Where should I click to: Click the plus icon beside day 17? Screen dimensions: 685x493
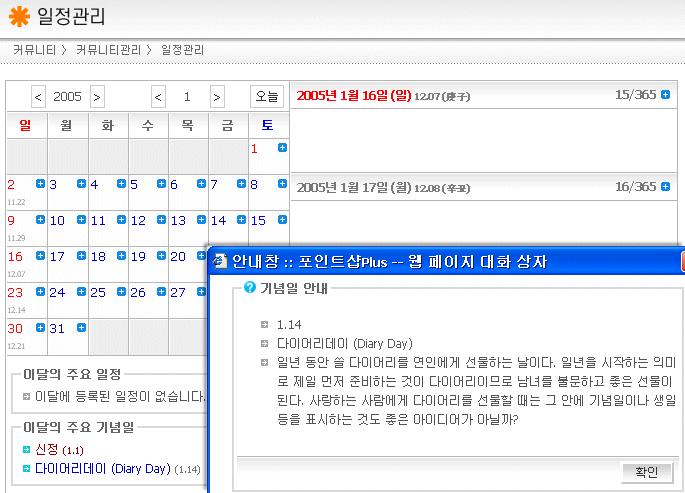coord(80,256)
